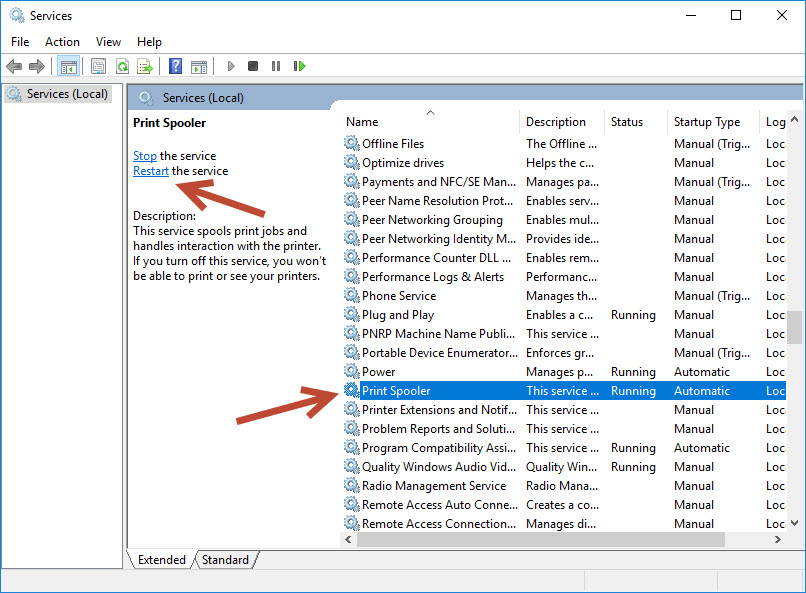Click the Forward navigation arrow

click(38, 66)
